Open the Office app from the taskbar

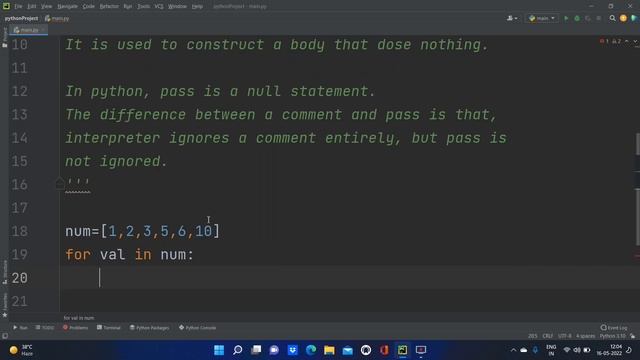[384, 350]
